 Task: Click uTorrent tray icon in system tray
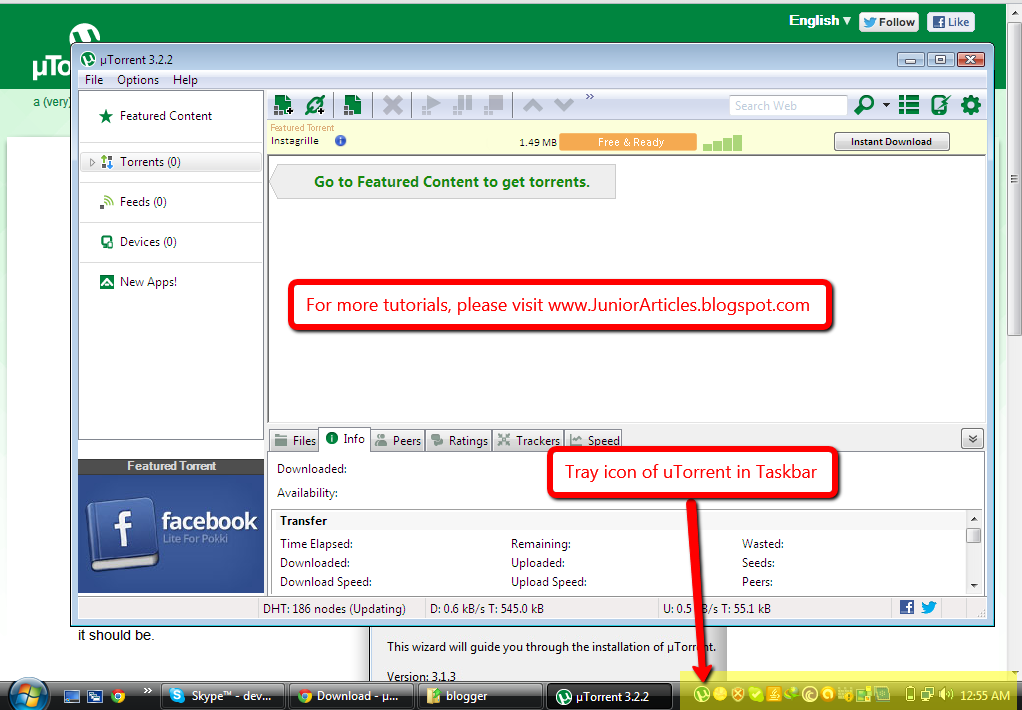point(701,695)
